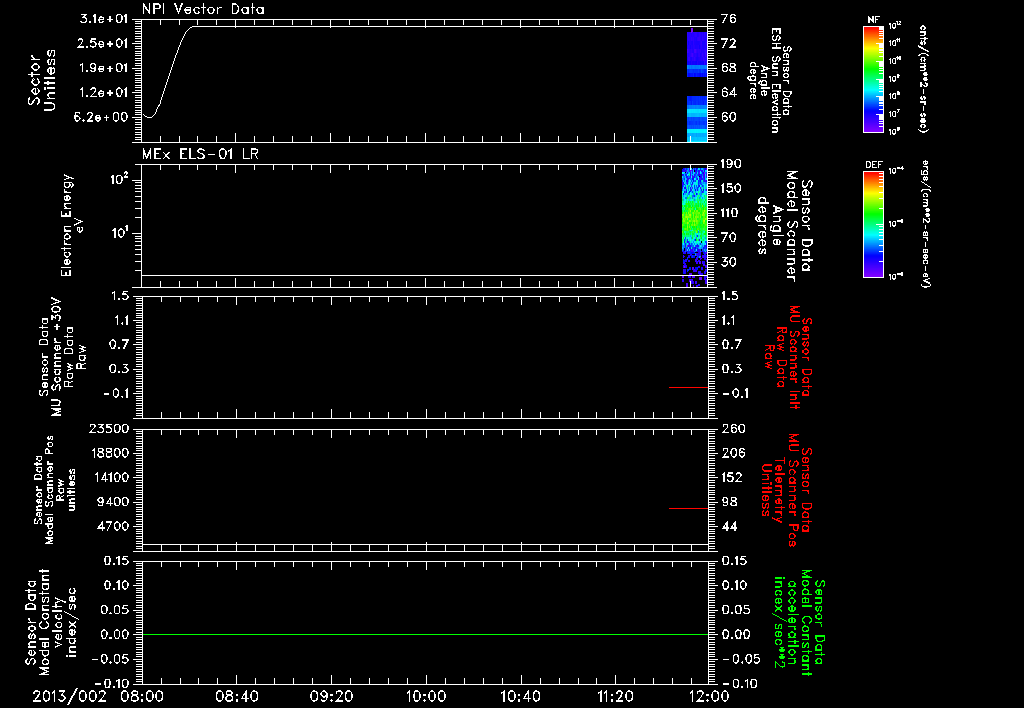Viewport: 1024px width, 708px height.
Task: Click the ESH Sun Elevation Angle axis label
Action: click(769, 80)
